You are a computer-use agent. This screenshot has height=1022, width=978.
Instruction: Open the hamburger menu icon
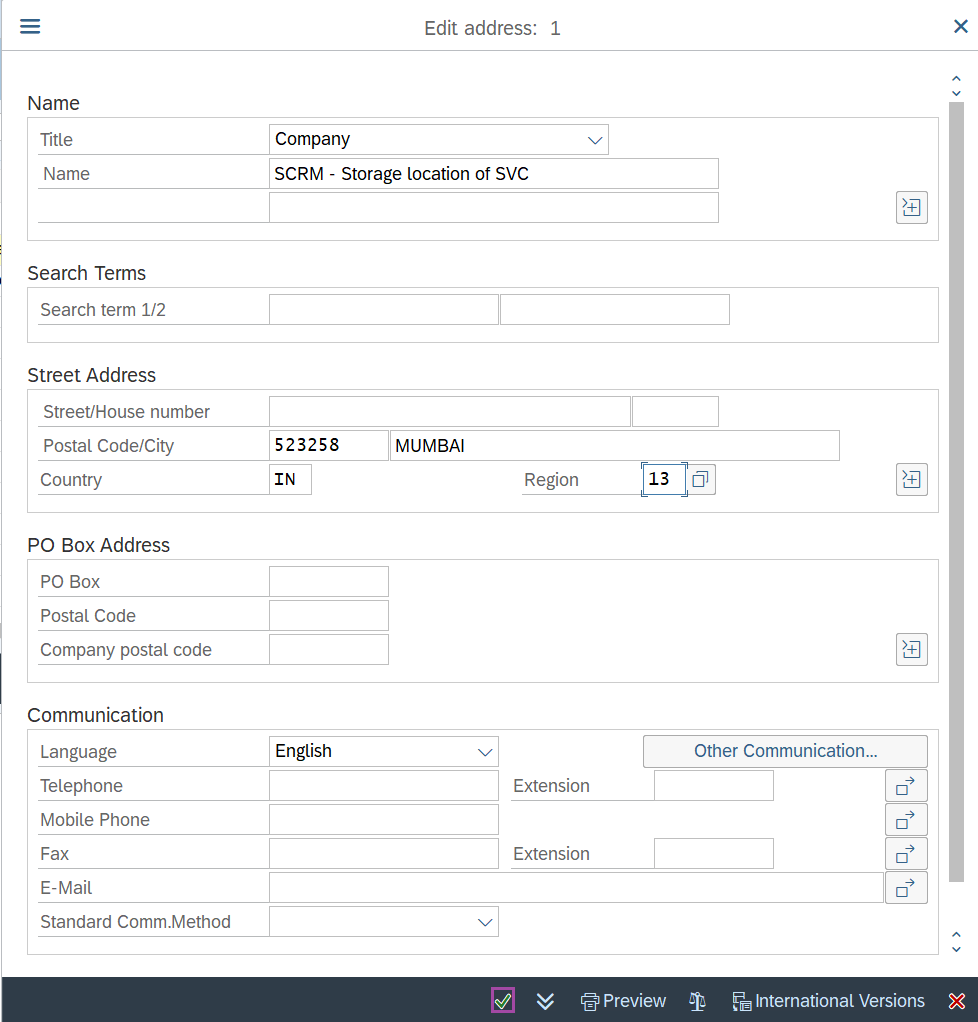pyautogui.click(x=30, y=27)
